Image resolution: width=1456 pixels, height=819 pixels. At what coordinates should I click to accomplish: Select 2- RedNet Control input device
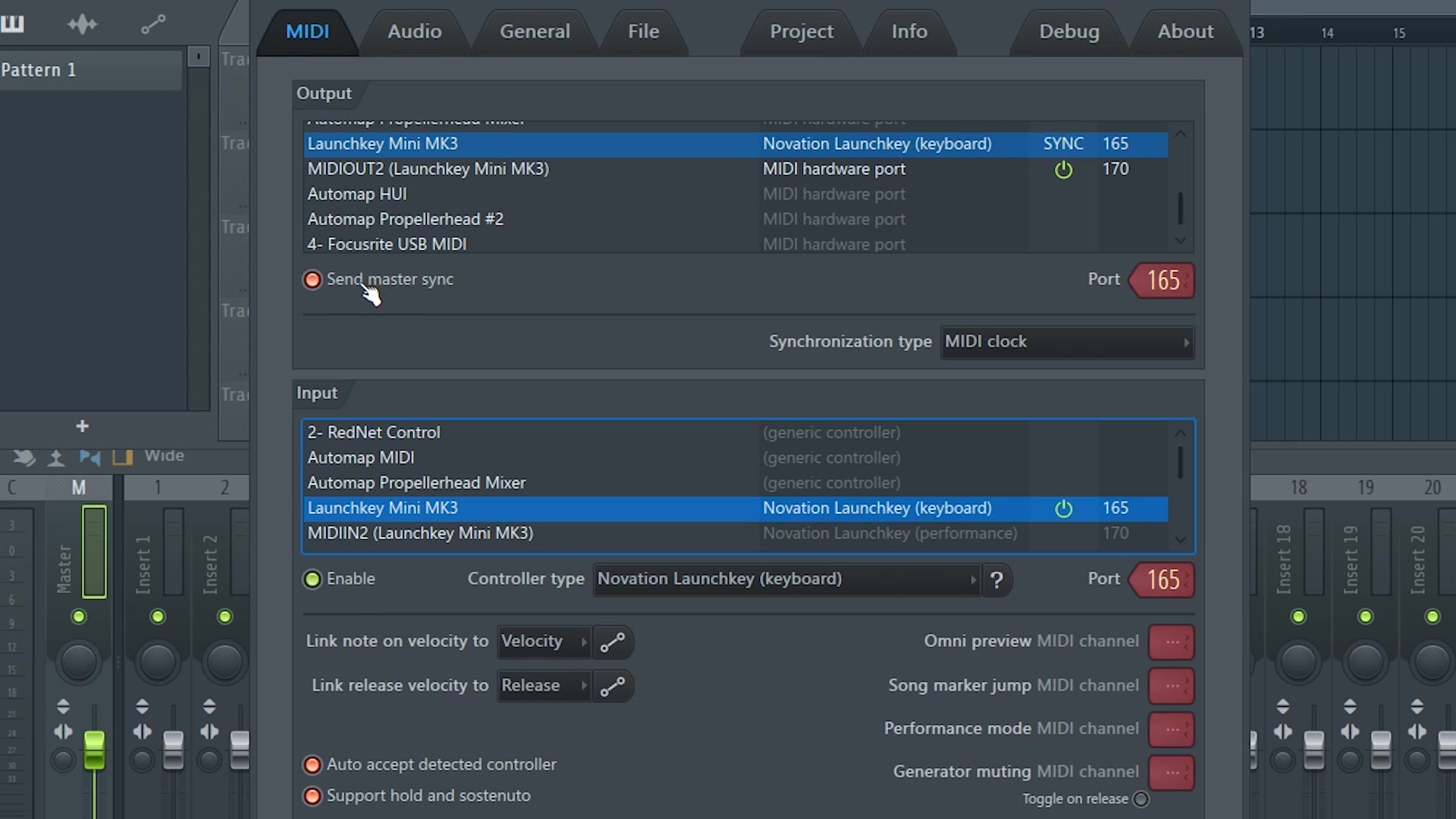coord(736,432)
